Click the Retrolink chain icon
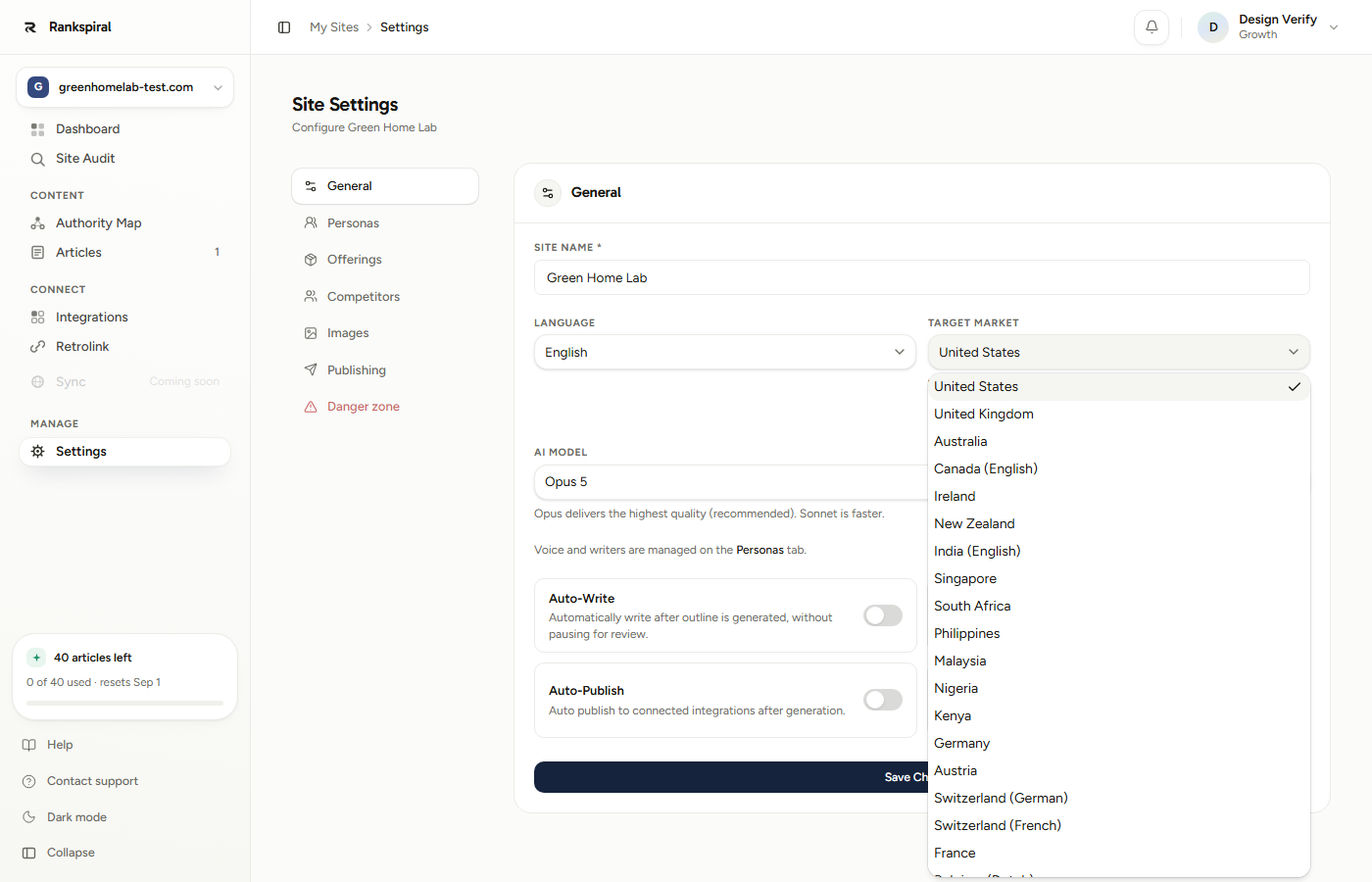Viewport: 1372px width, 882px height. click(38, 347)
